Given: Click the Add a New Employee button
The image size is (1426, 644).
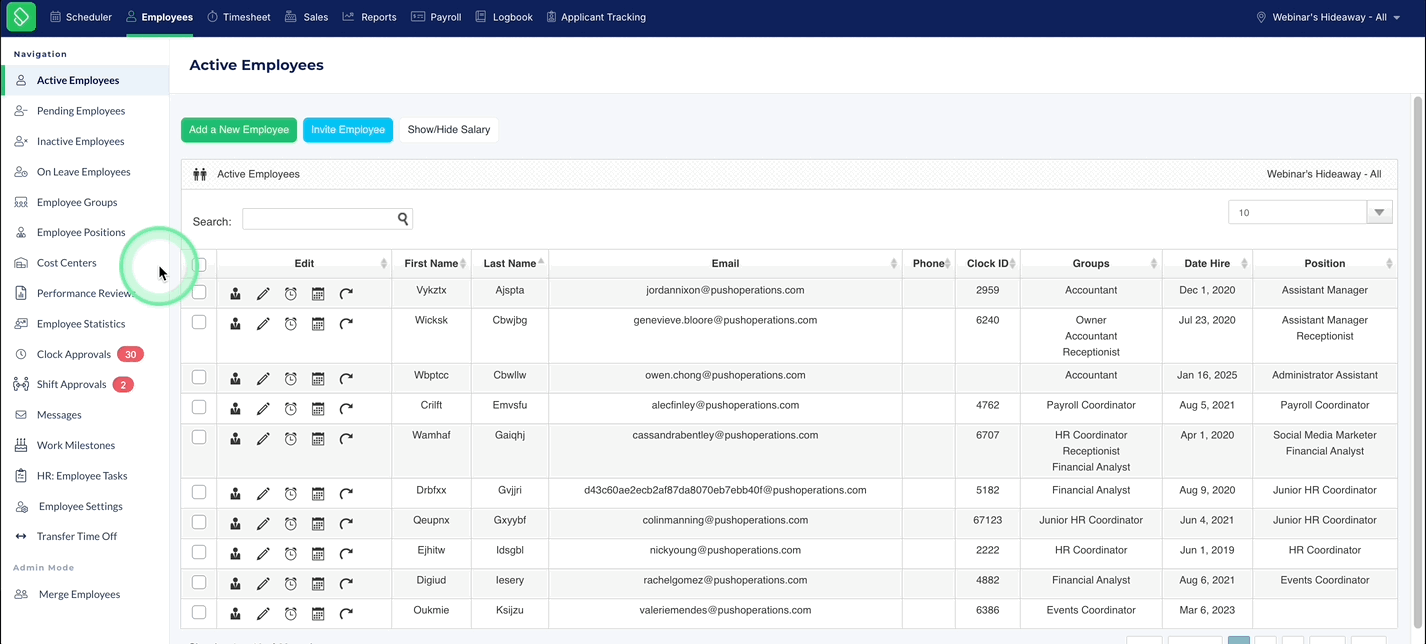Looking at the screenshot, I should coord(239,130).
